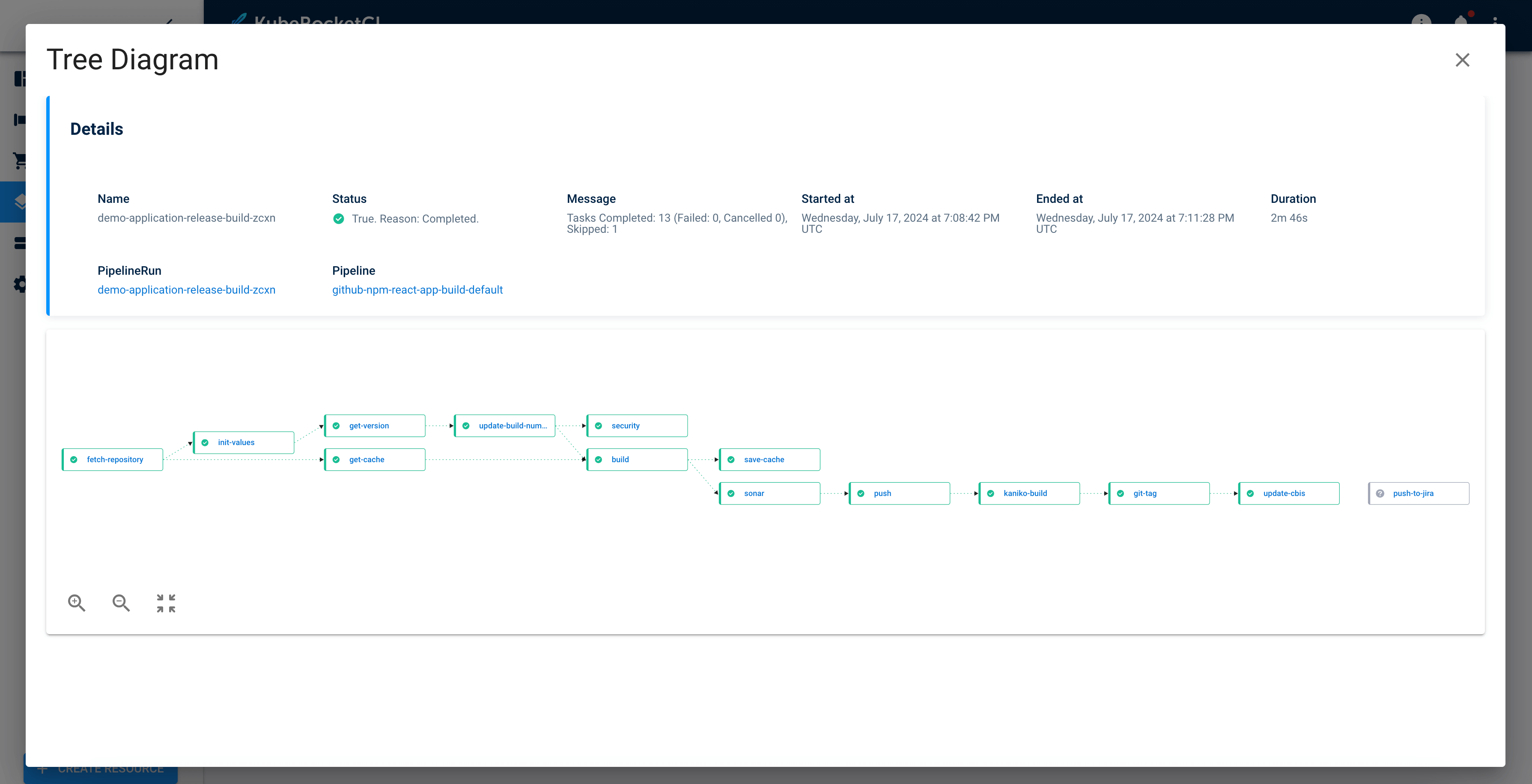This screenshot has width=1532, height=784.
Task: Click the Tasks Completed message text
Action: pyautogui.click(x=677, y=223)
